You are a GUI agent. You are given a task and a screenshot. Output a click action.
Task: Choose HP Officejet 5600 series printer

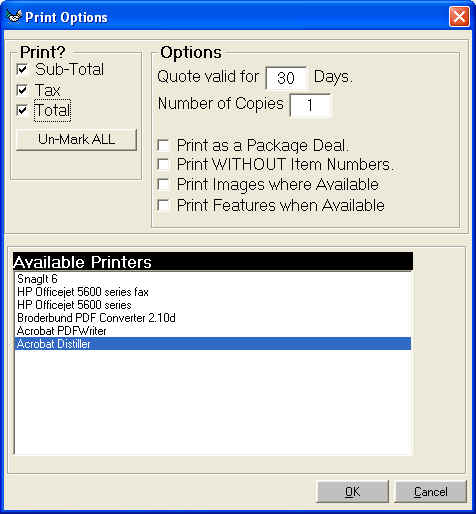click(213, 305)
